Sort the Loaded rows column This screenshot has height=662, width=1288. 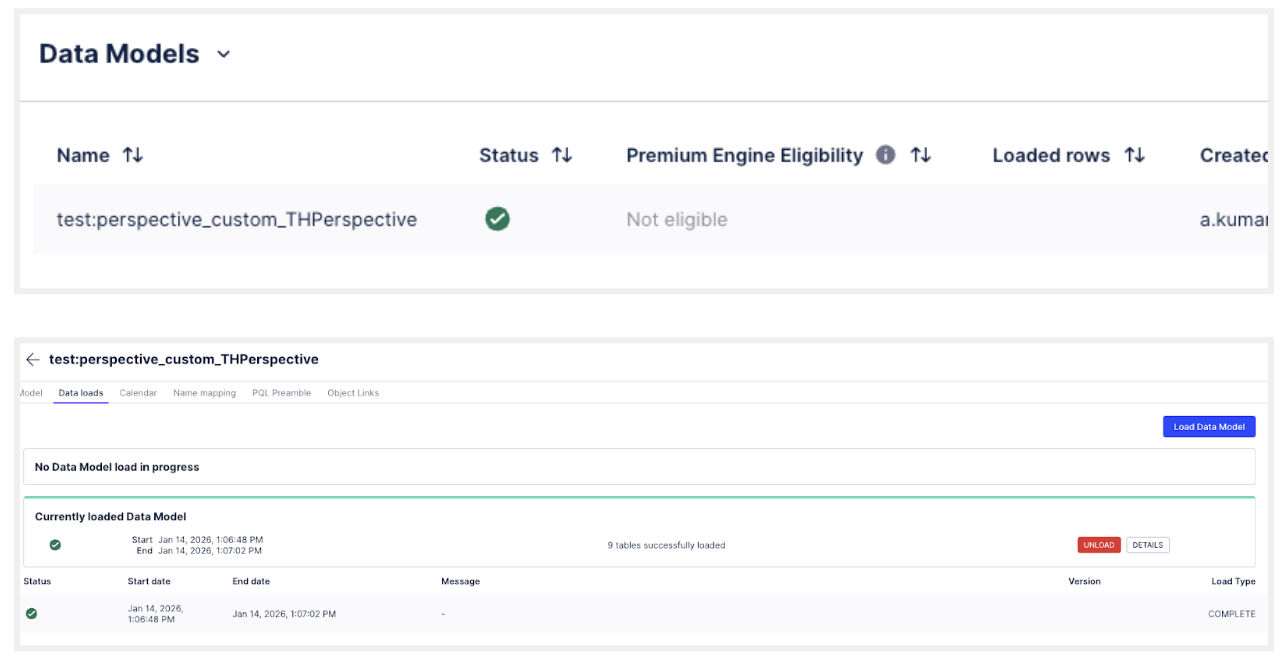pyautogui.click(x=1134, y=155)
